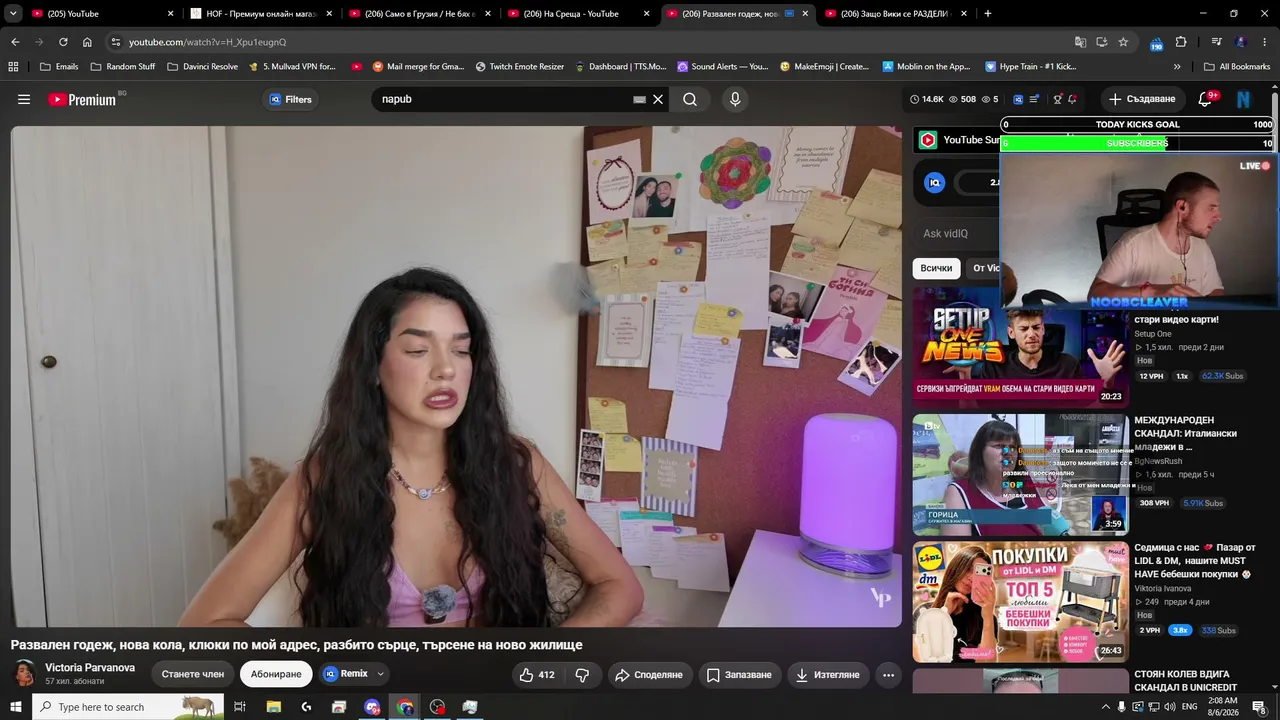Open 'Седмица с нас' video title
The width and height of the screenshot is (1280, 720).
click(1195, 561)
